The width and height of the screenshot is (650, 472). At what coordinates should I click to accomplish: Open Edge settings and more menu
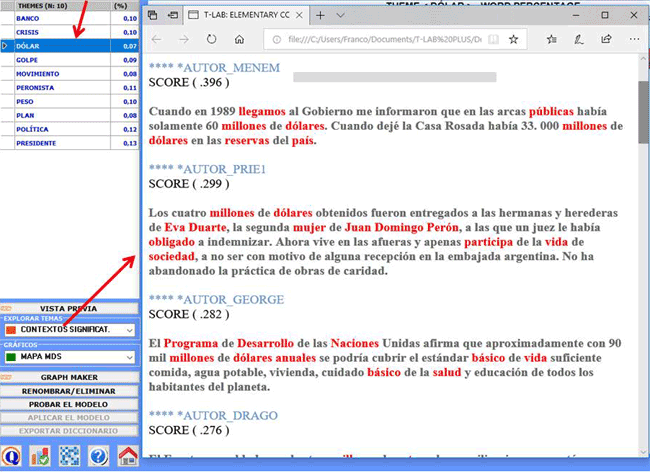tap(634, 39)
